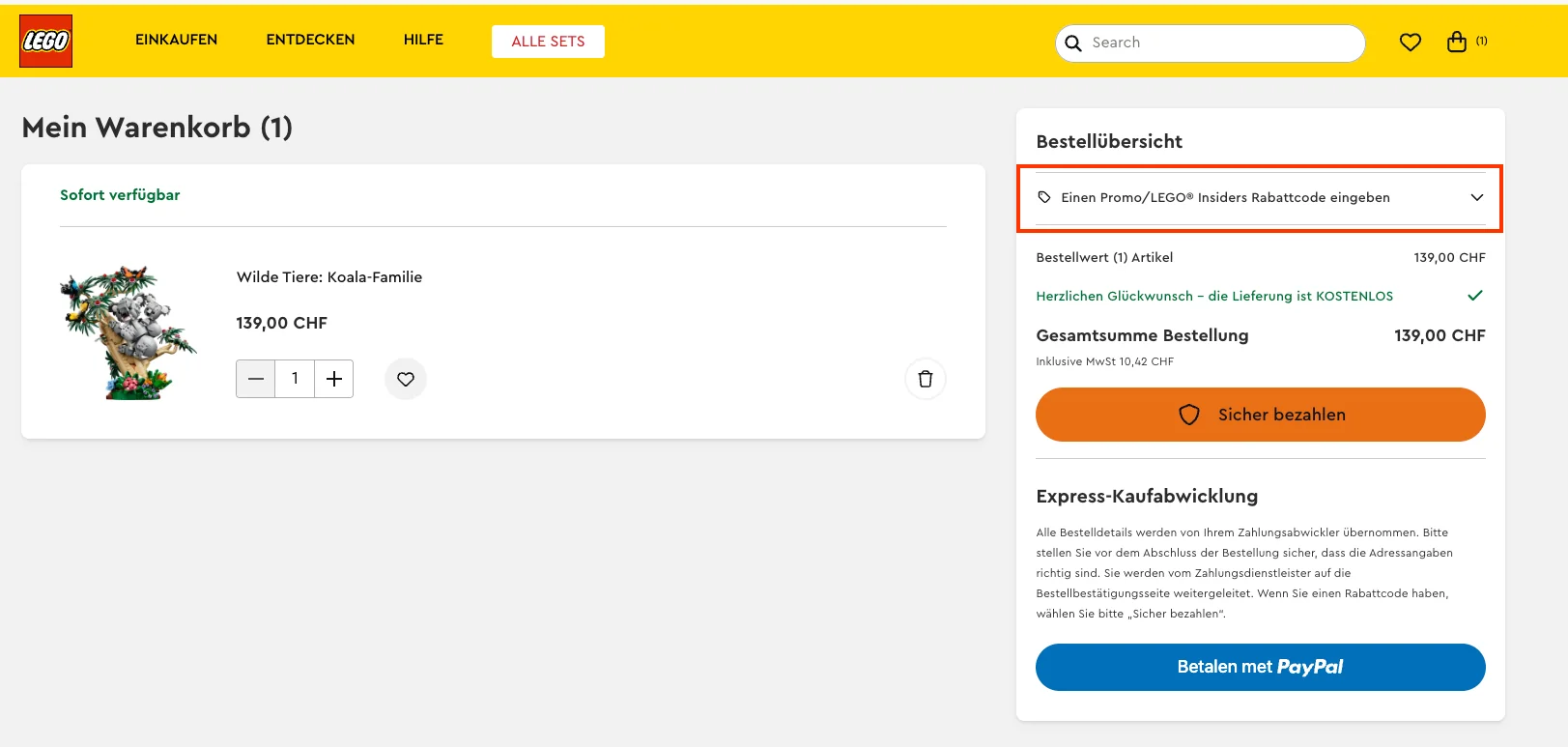Increase quantity with plus button
Image resolution: width=1568 pixels, height=747 pixels.
[x=334, y=379]
